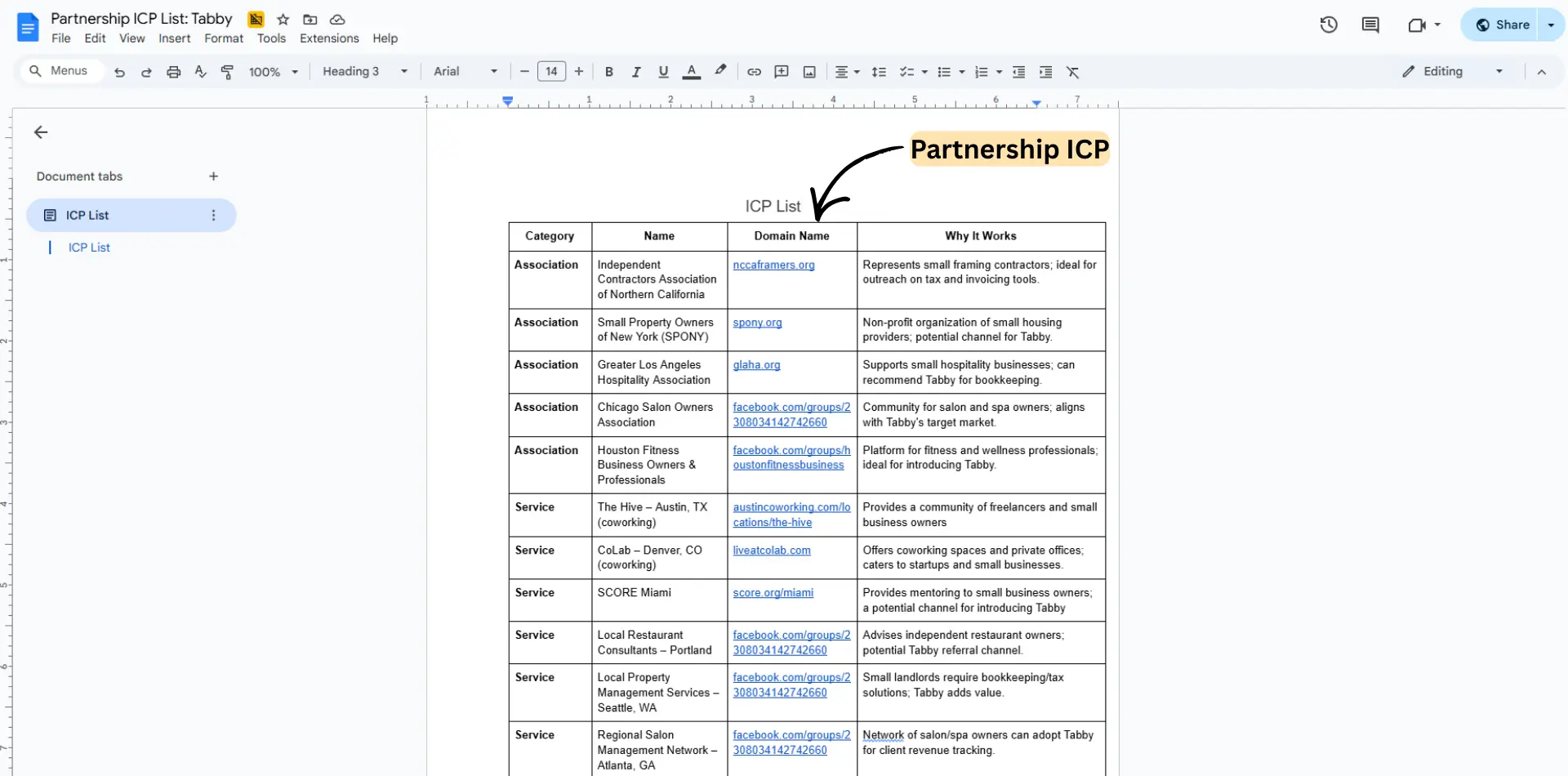
Task: Toggle underline formatting
Action: coord(663,72)
